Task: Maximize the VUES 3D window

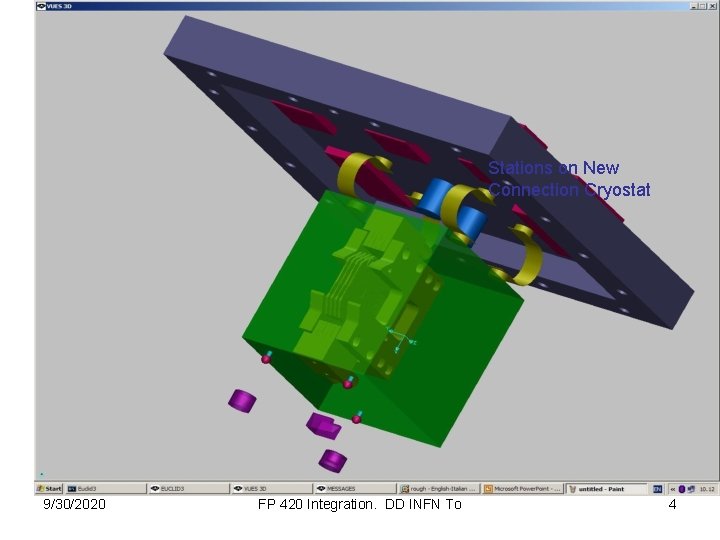Action: (x=702, y=6)
